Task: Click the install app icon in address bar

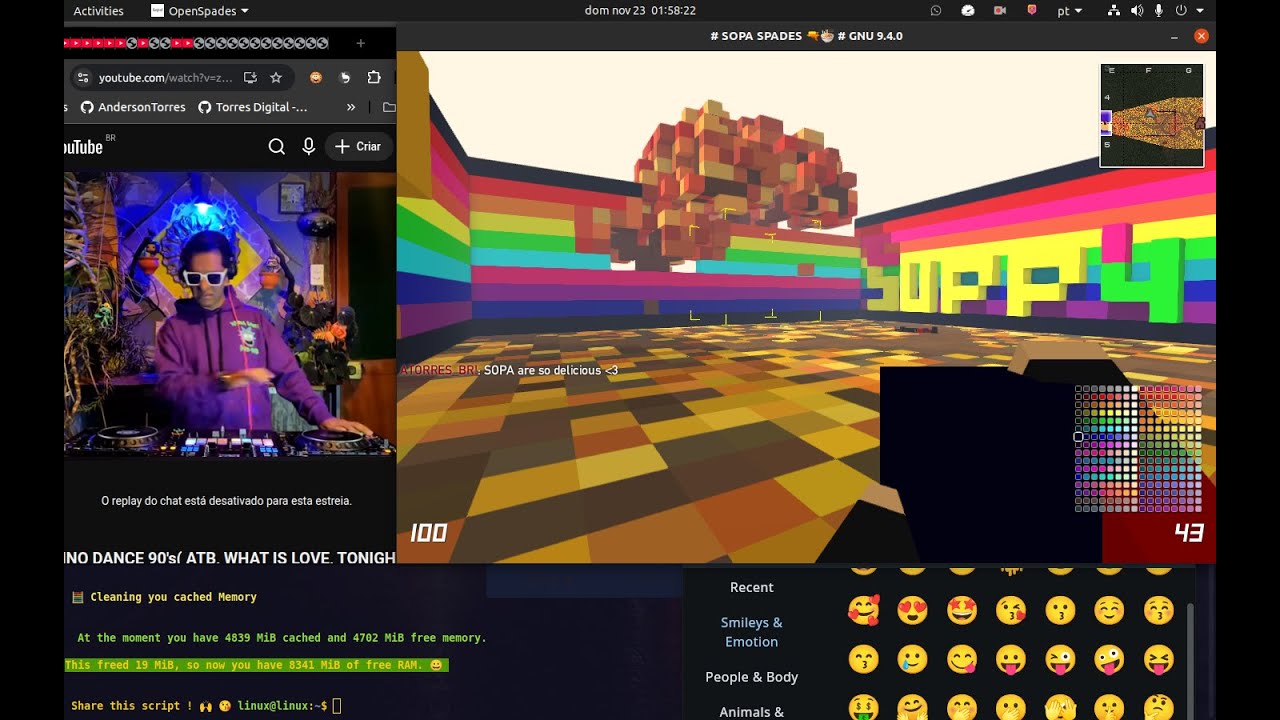Action: pyautogui.click(x=250, y=78)
